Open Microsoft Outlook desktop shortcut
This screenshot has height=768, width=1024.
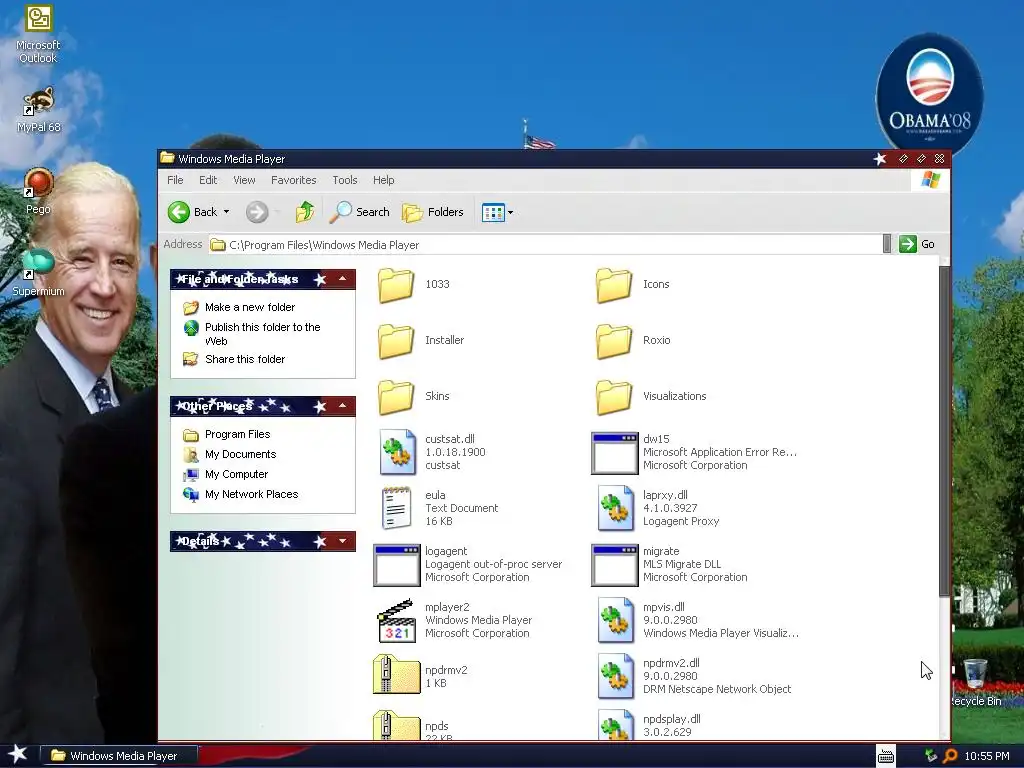pos(38,35)
